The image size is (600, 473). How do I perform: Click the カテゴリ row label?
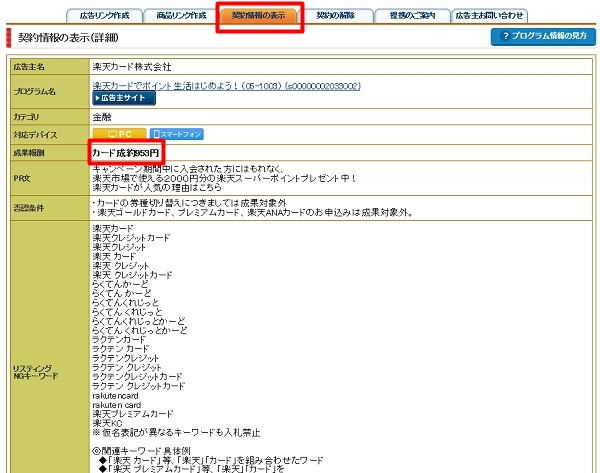click(x=26, y=117)
